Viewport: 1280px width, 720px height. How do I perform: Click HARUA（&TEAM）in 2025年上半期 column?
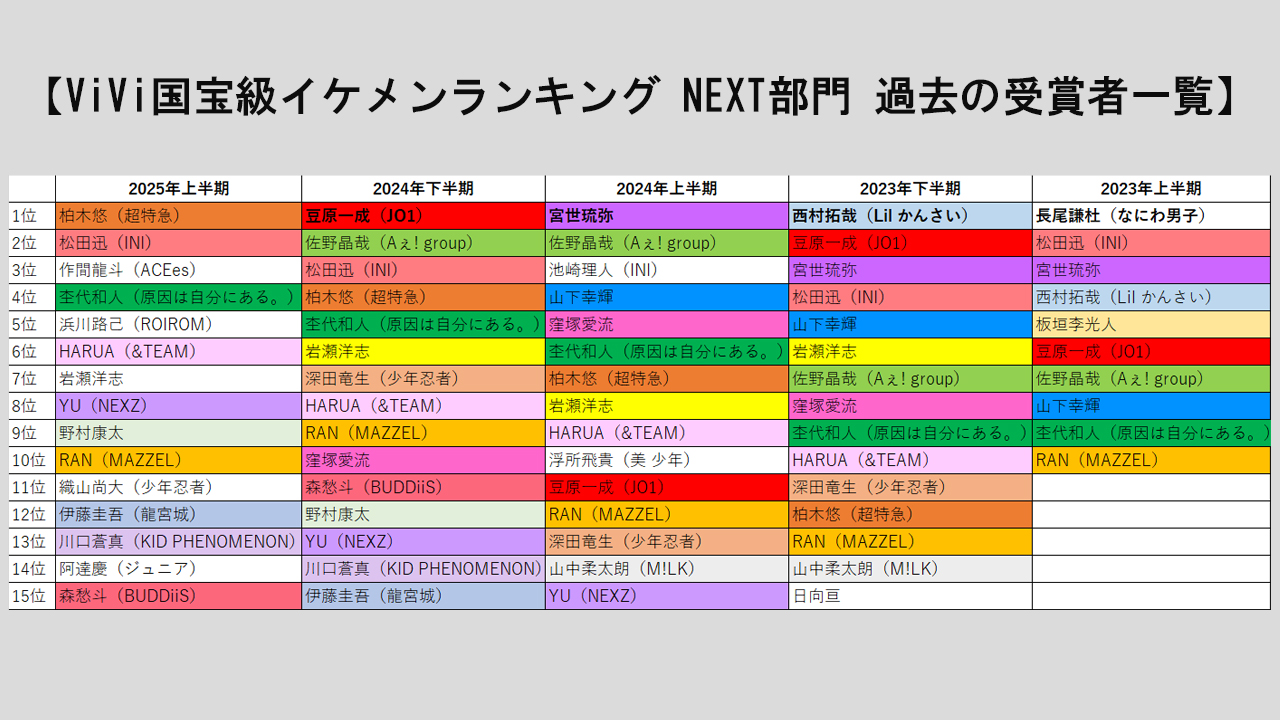coord(179,351)
